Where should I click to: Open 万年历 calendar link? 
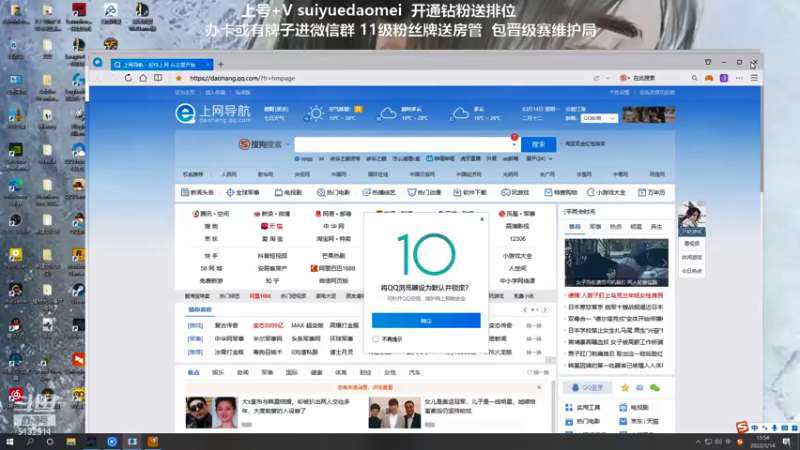(652, 192)
